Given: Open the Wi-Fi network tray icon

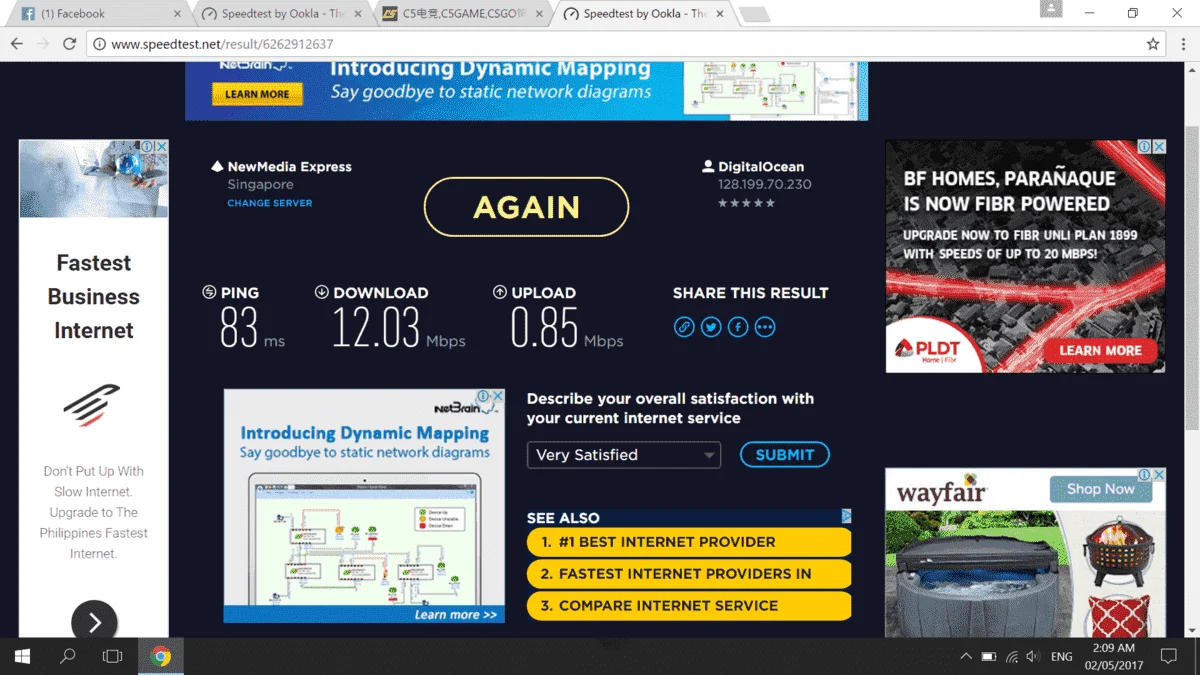Looking at the screenshot, I should (1011, 657).
